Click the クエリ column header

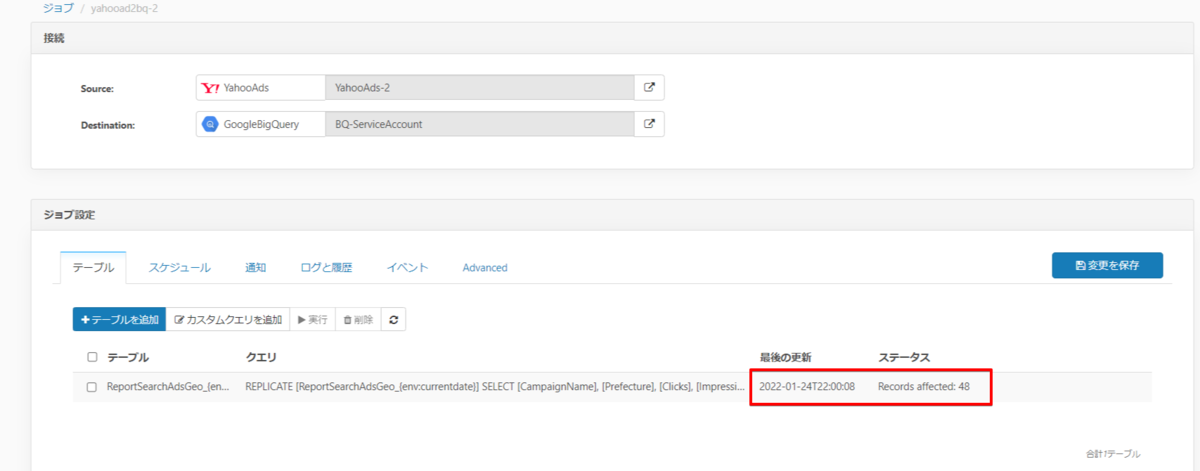pyautogui.click(x=261, y=357)
